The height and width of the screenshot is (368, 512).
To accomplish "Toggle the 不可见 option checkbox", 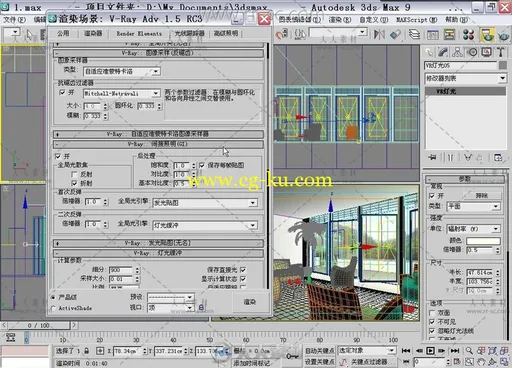I will pyautogui.click(x=432, y=322).
